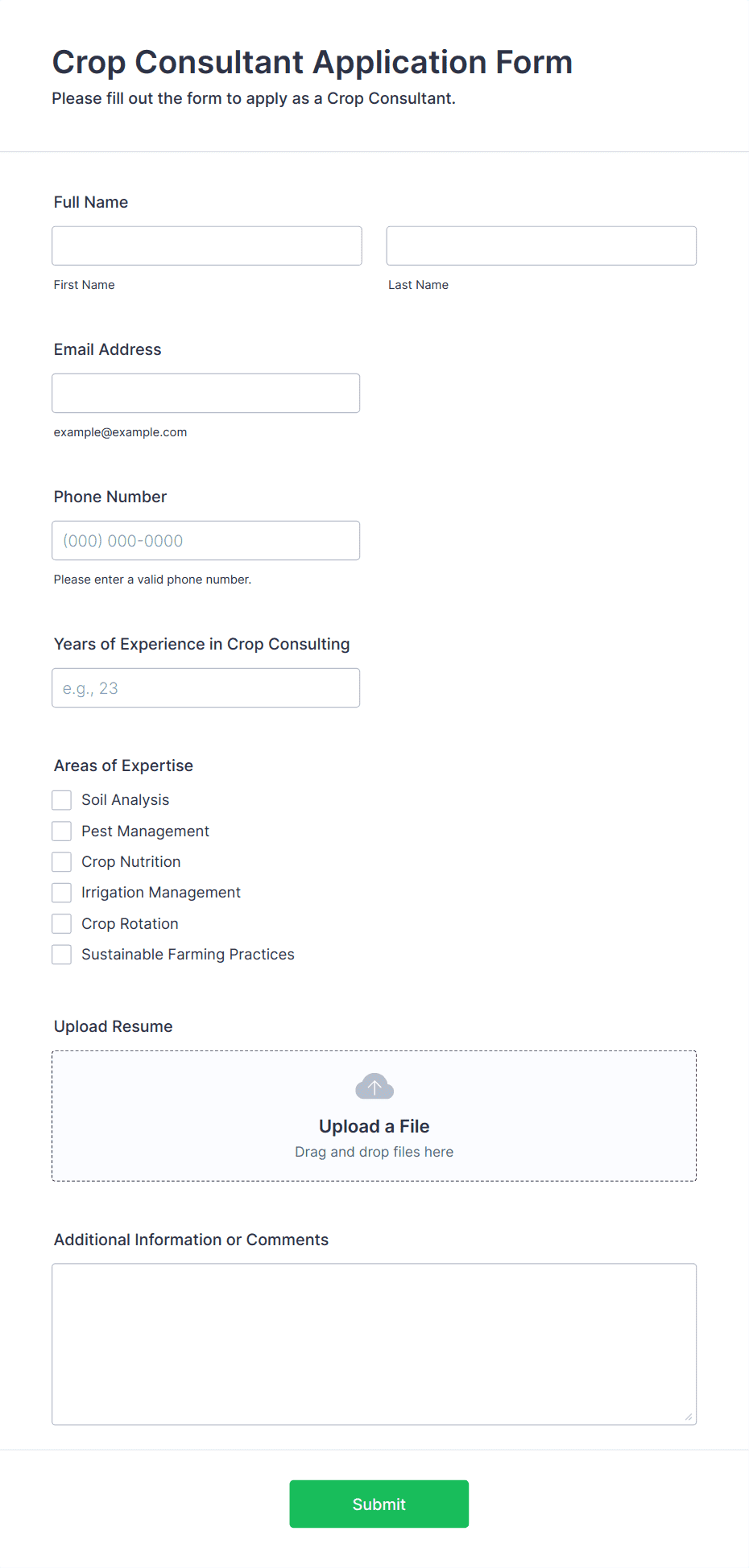
Task: Enable the Crop Nutrition checkbox
Action: [x=62, y=862]
